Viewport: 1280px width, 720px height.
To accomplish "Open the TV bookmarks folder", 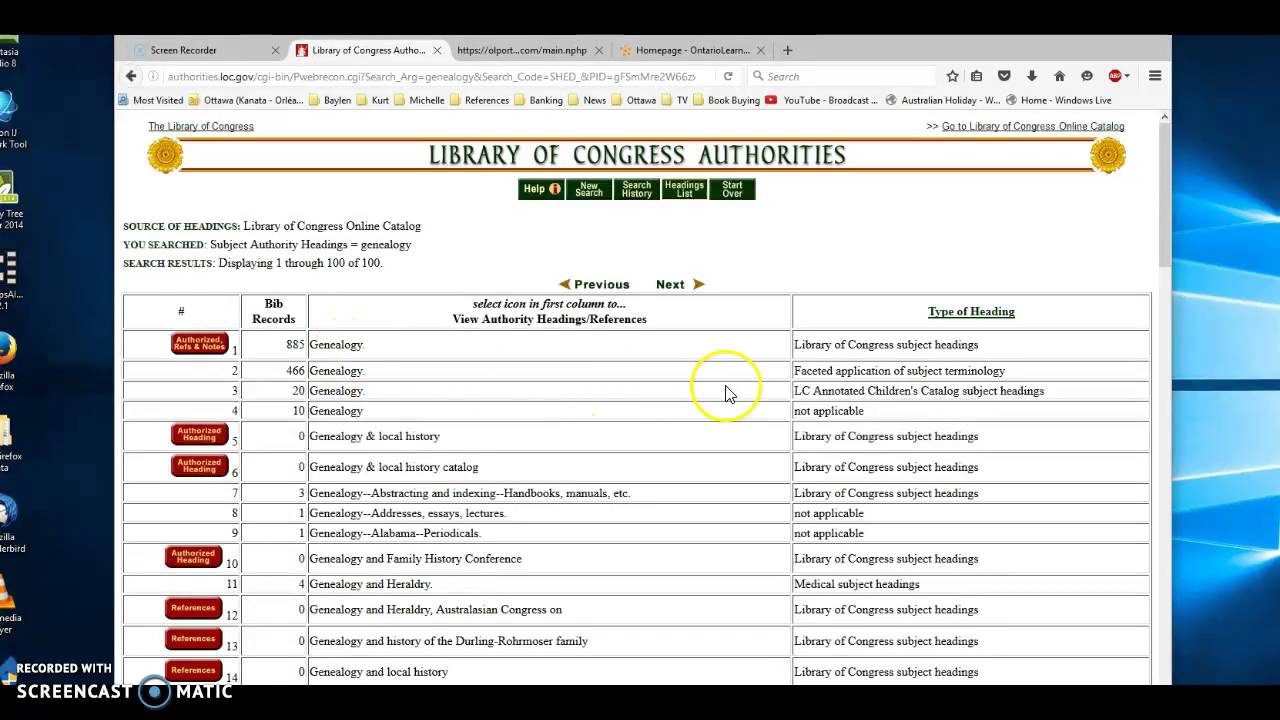I will [675, 100].
